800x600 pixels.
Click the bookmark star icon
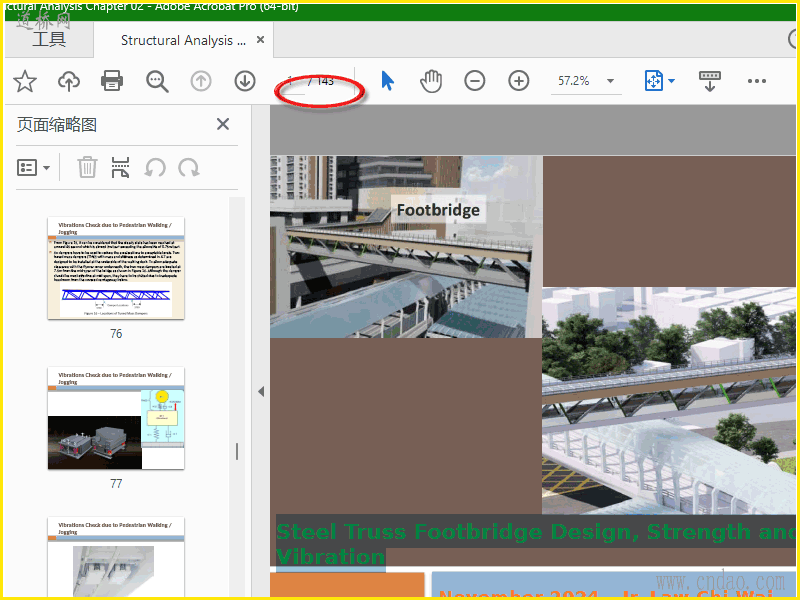pos(25,81)
